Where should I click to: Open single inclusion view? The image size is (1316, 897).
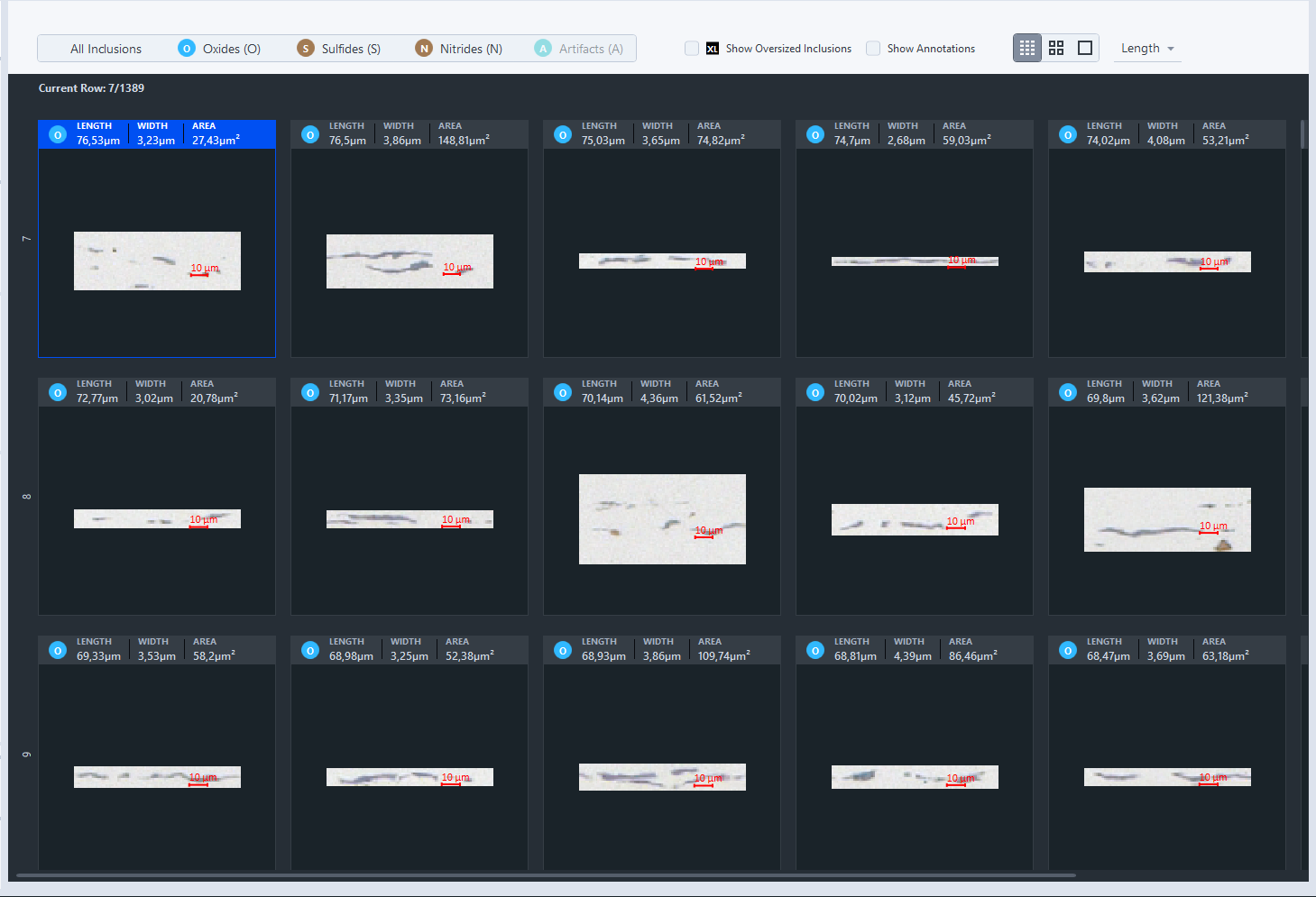[x=1084, y=48]
